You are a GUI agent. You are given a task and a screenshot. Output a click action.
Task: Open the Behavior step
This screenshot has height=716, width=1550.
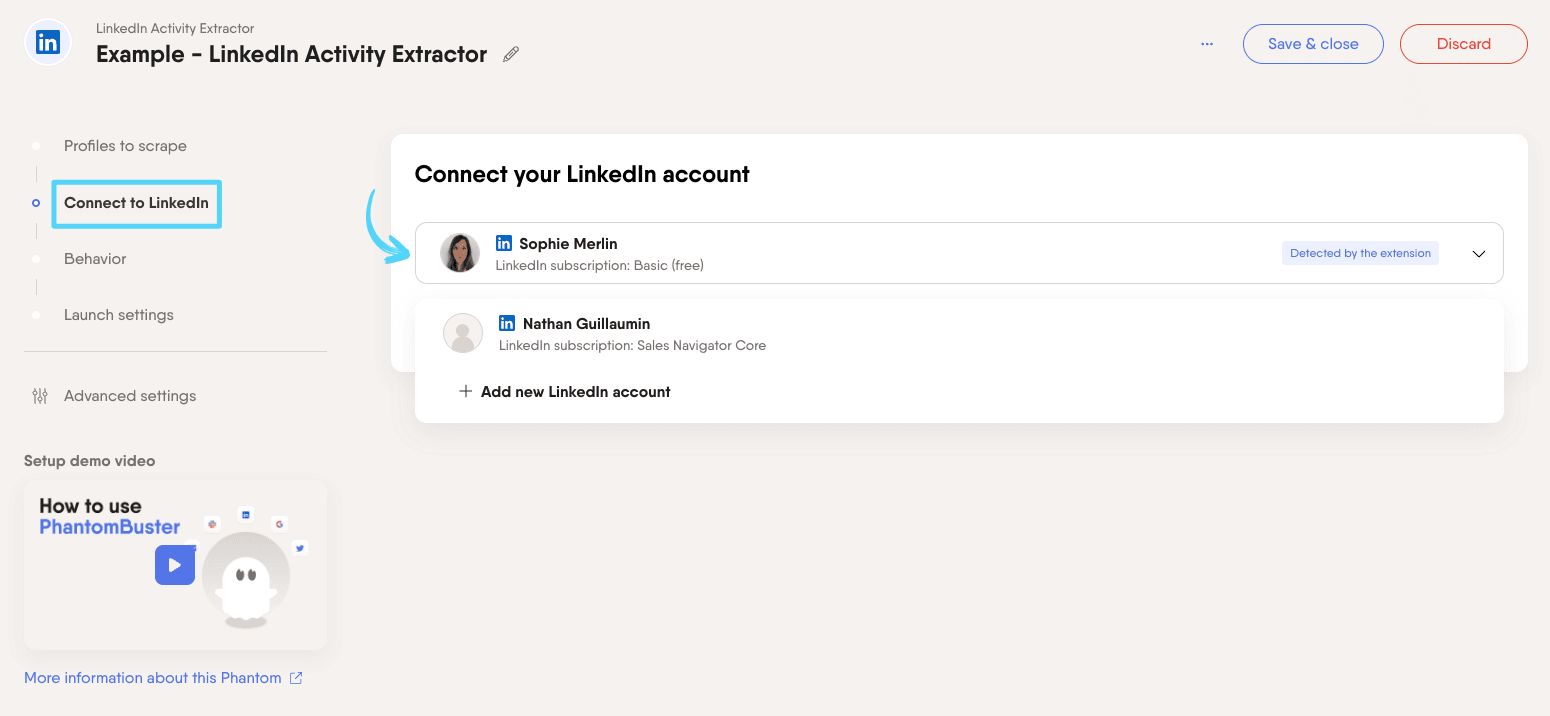[x=95, y=259]
